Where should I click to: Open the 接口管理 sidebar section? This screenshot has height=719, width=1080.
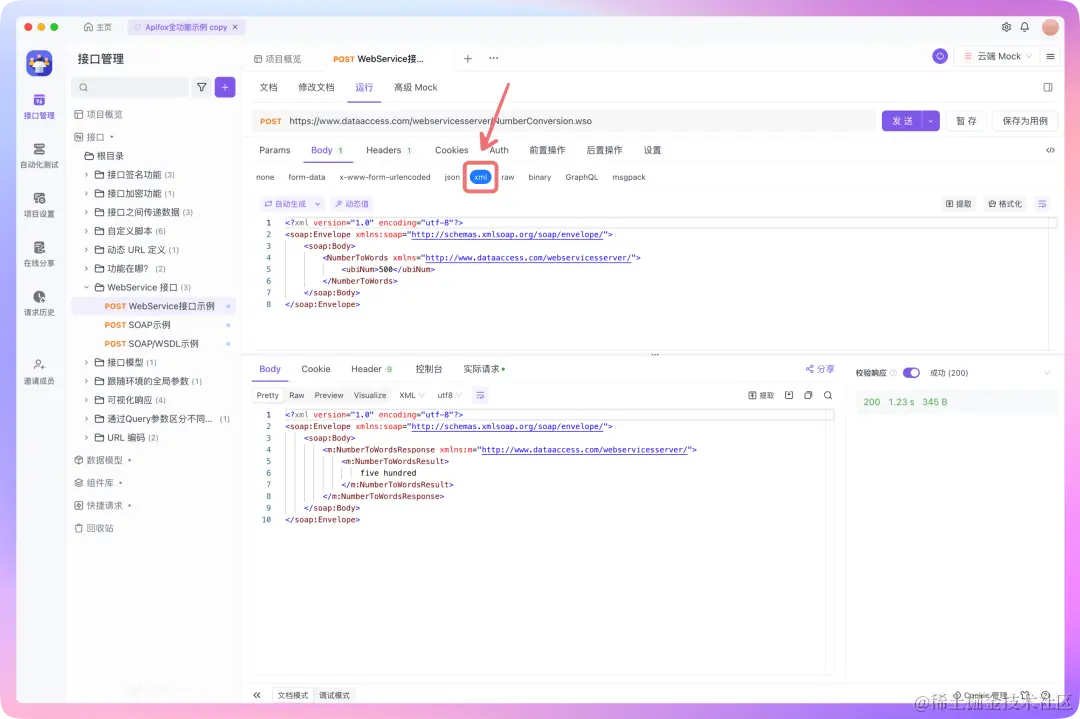point(39,107)
